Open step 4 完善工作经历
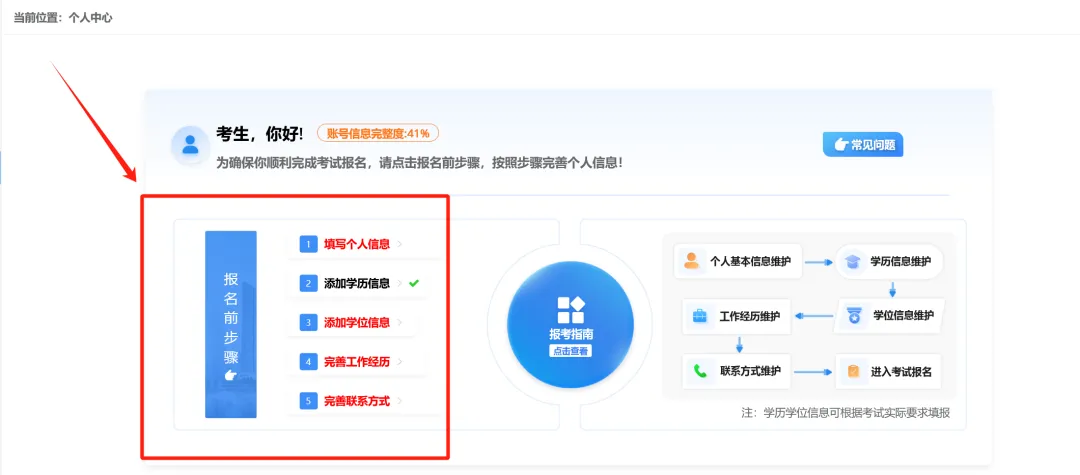1080x475 pixels. click(x=356, y=362)
